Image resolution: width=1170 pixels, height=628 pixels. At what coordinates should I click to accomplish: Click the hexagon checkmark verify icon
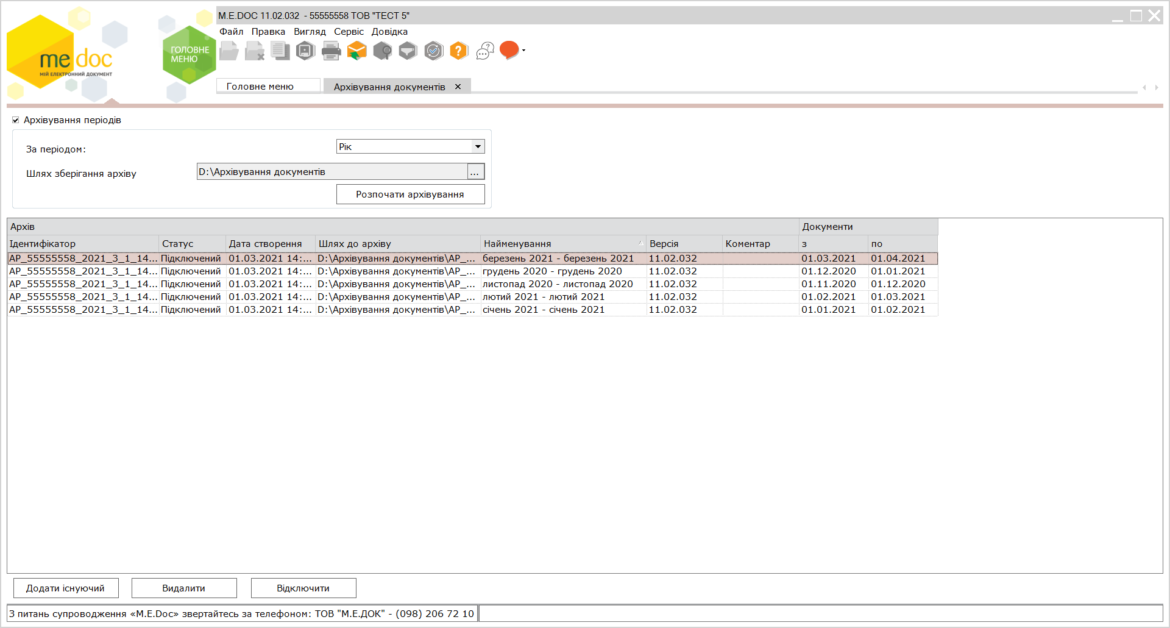(x=434, y=51)
